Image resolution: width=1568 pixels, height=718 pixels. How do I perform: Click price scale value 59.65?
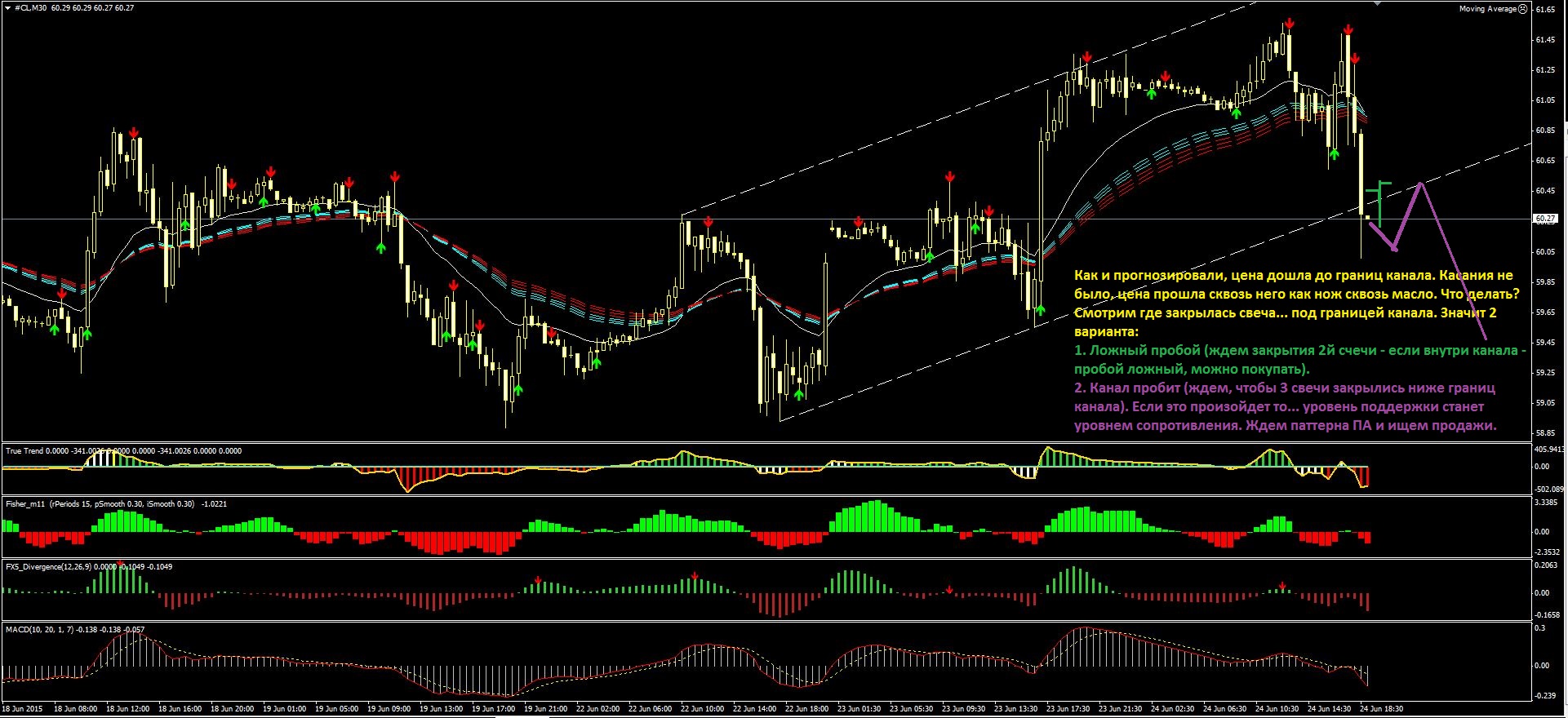1545,312
